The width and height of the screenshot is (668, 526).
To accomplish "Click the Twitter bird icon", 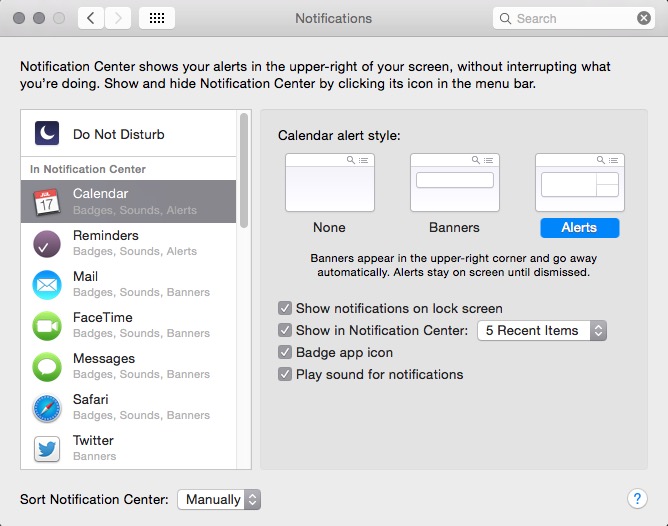I will click(x=47, y=449).
